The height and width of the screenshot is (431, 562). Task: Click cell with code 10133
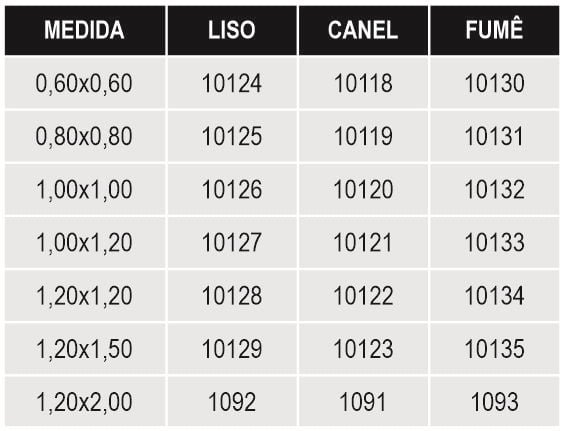click(x=495, y=243)
